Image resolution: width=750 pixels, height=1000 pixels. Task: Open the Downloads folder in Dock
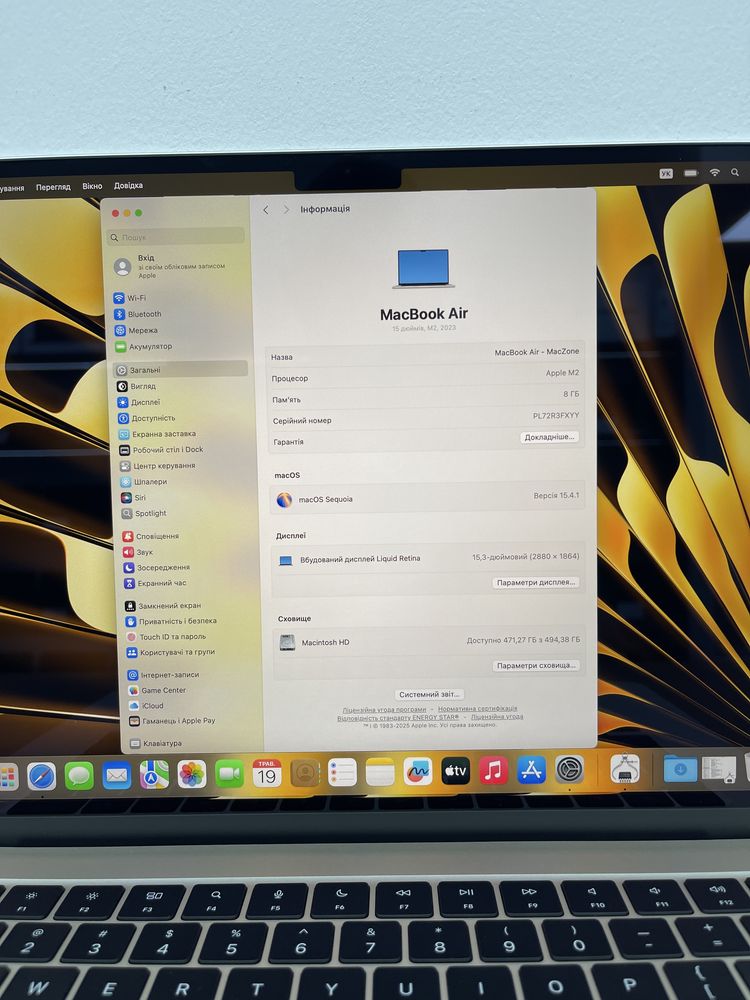pos(680,768)
